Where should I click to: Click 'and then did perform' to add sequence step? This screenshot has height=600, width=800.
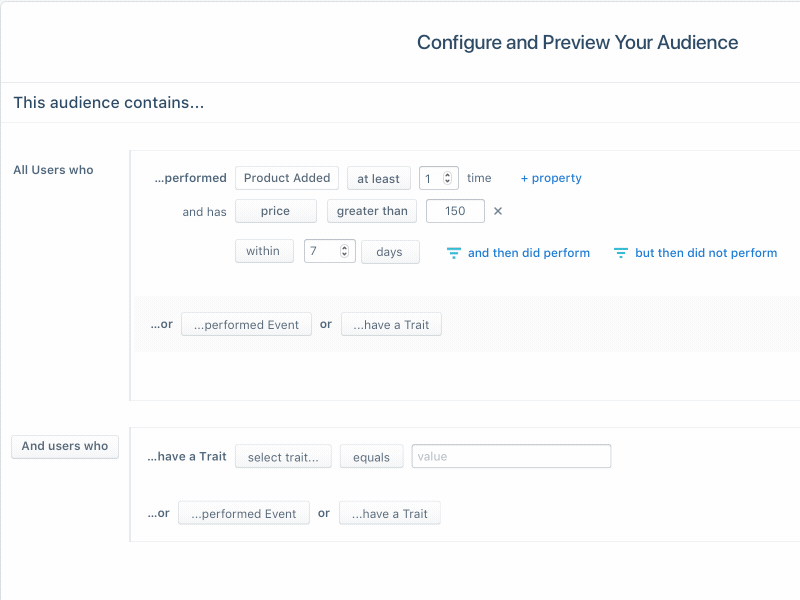529,253
